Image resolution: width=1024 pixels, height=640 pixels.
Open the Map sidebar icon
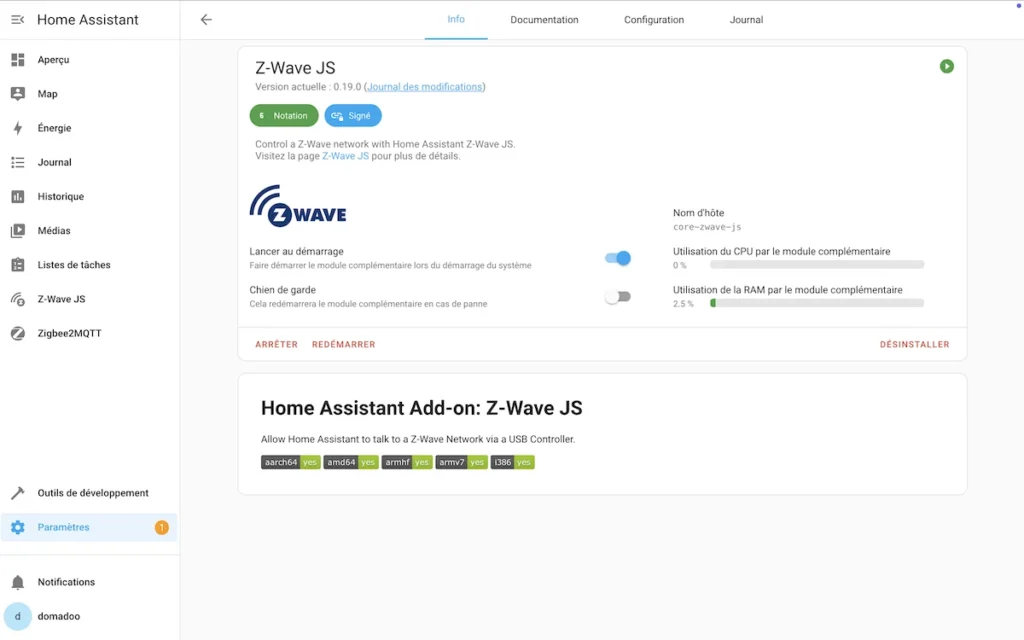[x=18, y=93]
